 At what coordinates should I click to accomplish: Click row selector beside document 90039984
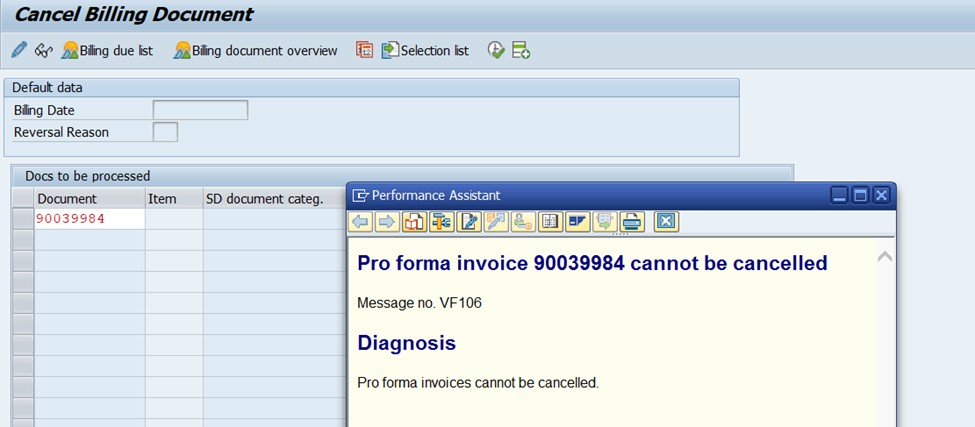[24, 219]
